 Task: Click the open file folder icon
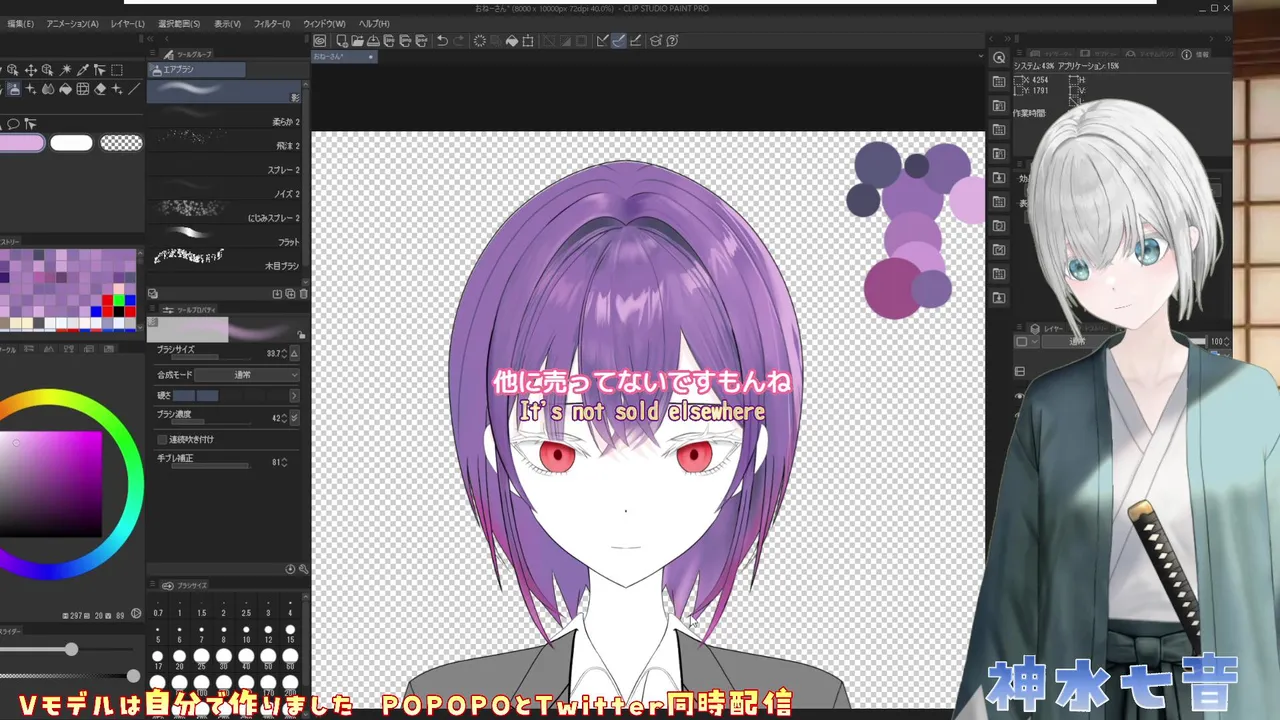(357, 41)
